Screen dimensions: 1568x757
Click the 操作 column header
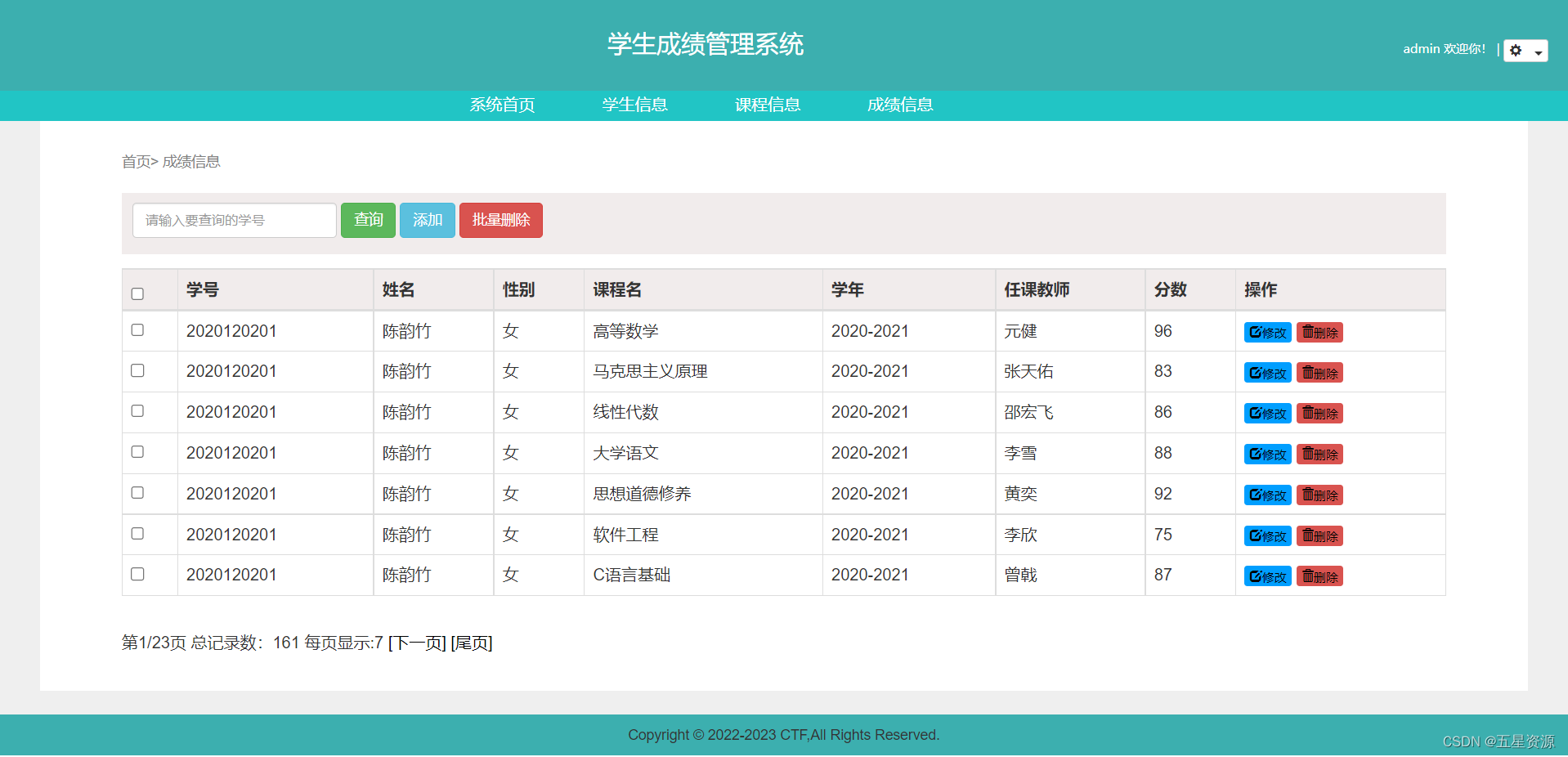click(x=1261, y=290)
